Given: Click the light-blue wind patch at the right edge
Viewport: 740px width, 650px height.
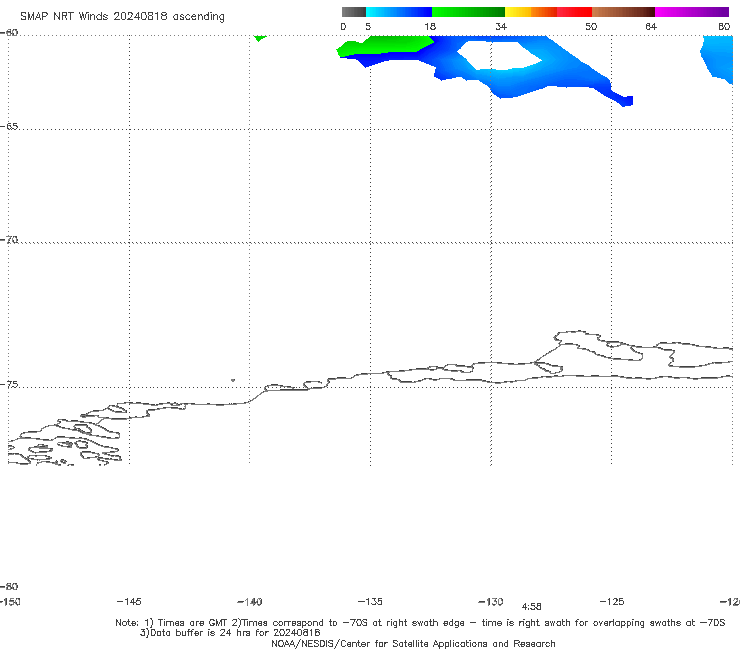Looking at the screenshot, I should (717, 59).
